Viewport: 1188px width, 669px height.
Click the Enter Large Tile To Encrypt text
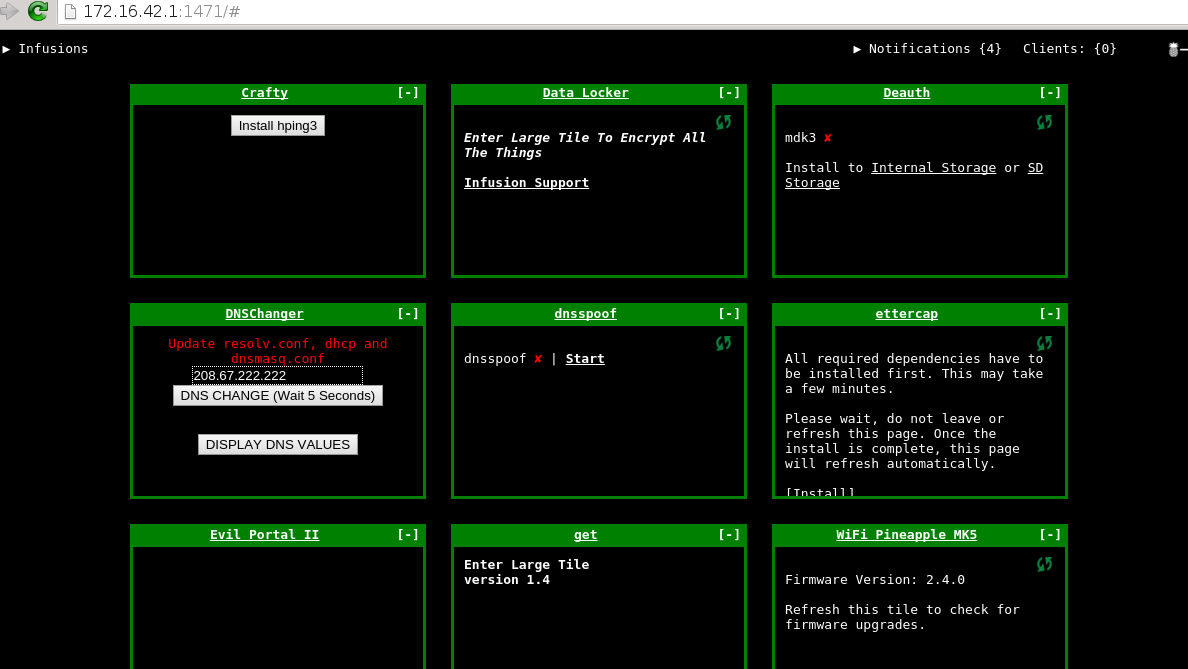coord(585,145)
